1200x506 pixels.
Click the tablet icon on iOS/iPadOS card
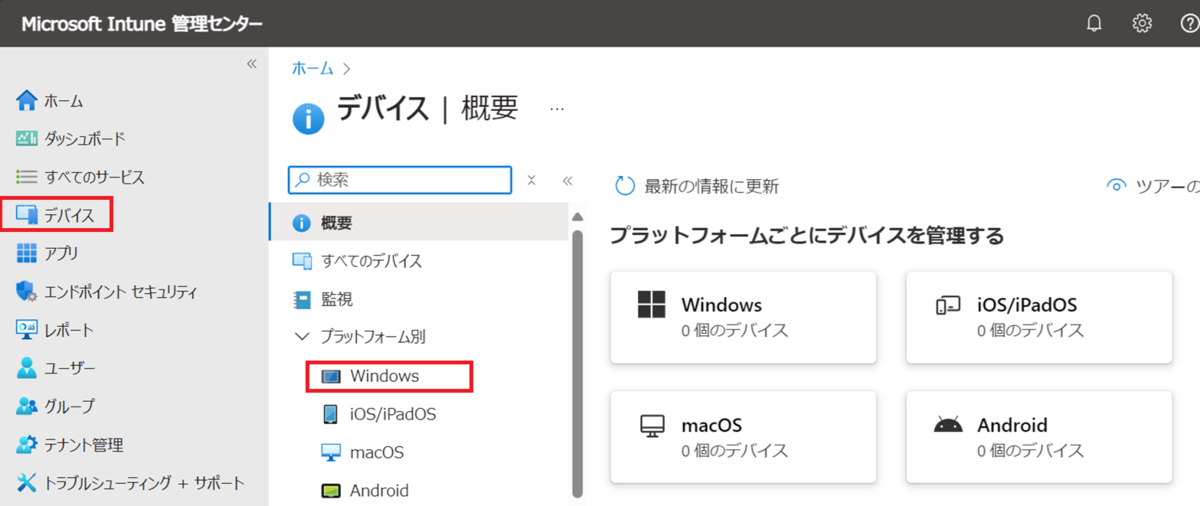(948, 305)
